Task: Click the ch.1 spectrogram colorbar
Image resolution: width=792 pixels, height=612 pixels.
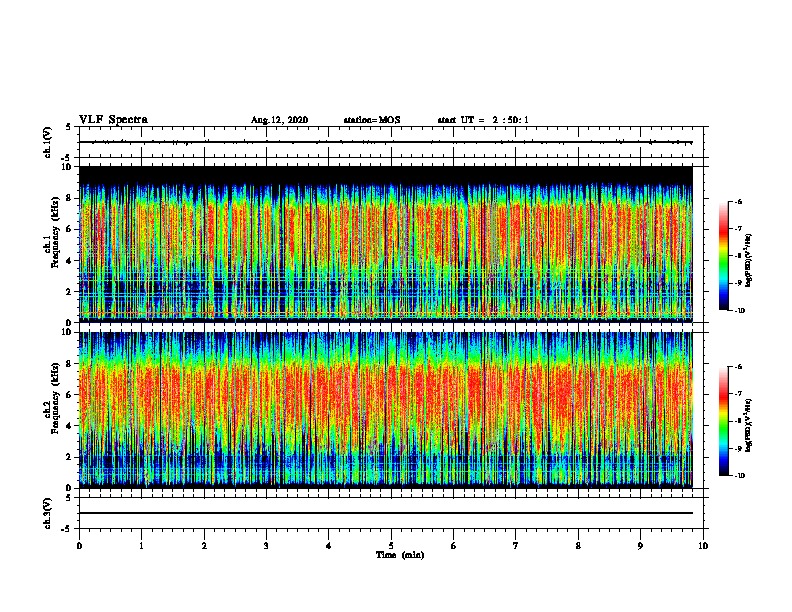Action: click(724, 256)
